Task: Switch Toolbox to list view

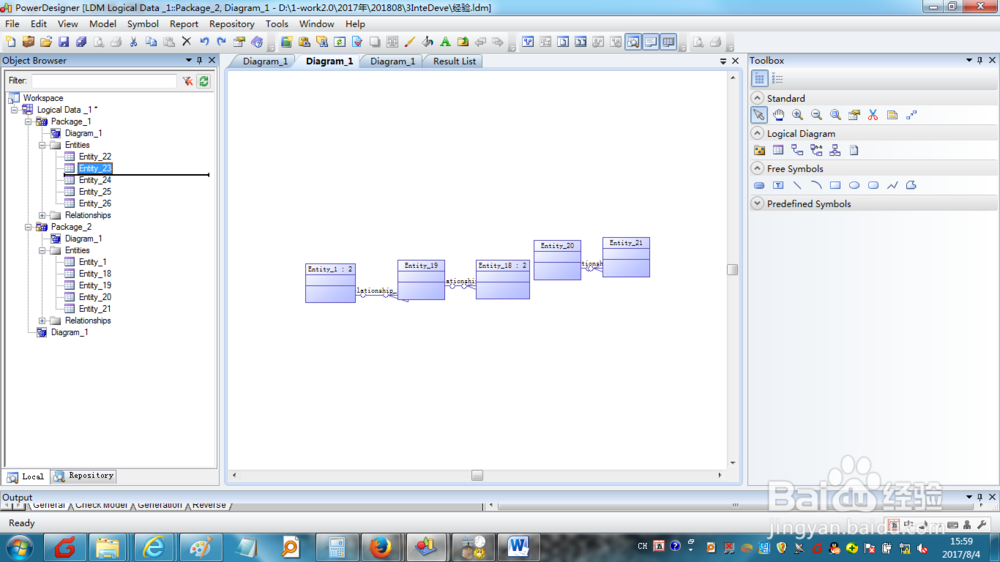Action: coord(777,79)
